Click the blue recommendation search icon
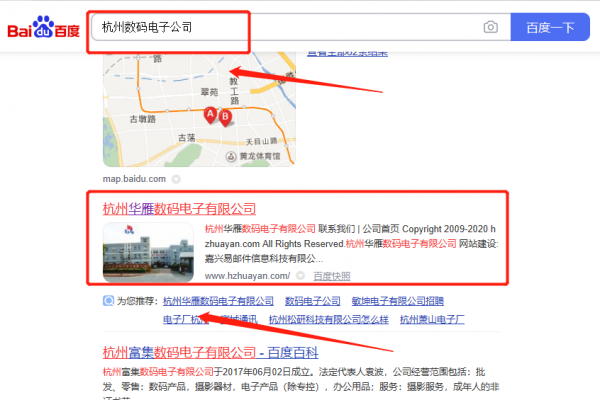Viewport: 600px width, 400px height. tap(108, 301)
